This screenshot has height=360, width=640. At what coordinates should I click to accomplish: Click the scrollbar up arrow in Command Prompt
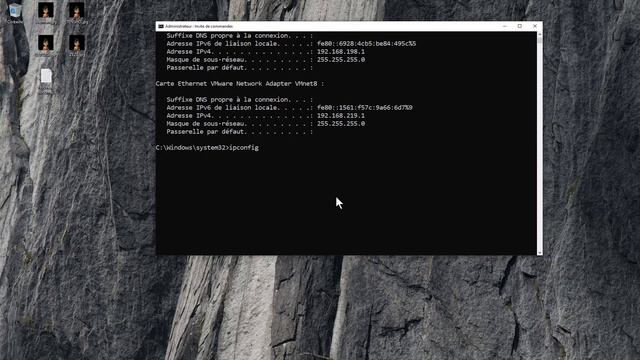[540, 35]
